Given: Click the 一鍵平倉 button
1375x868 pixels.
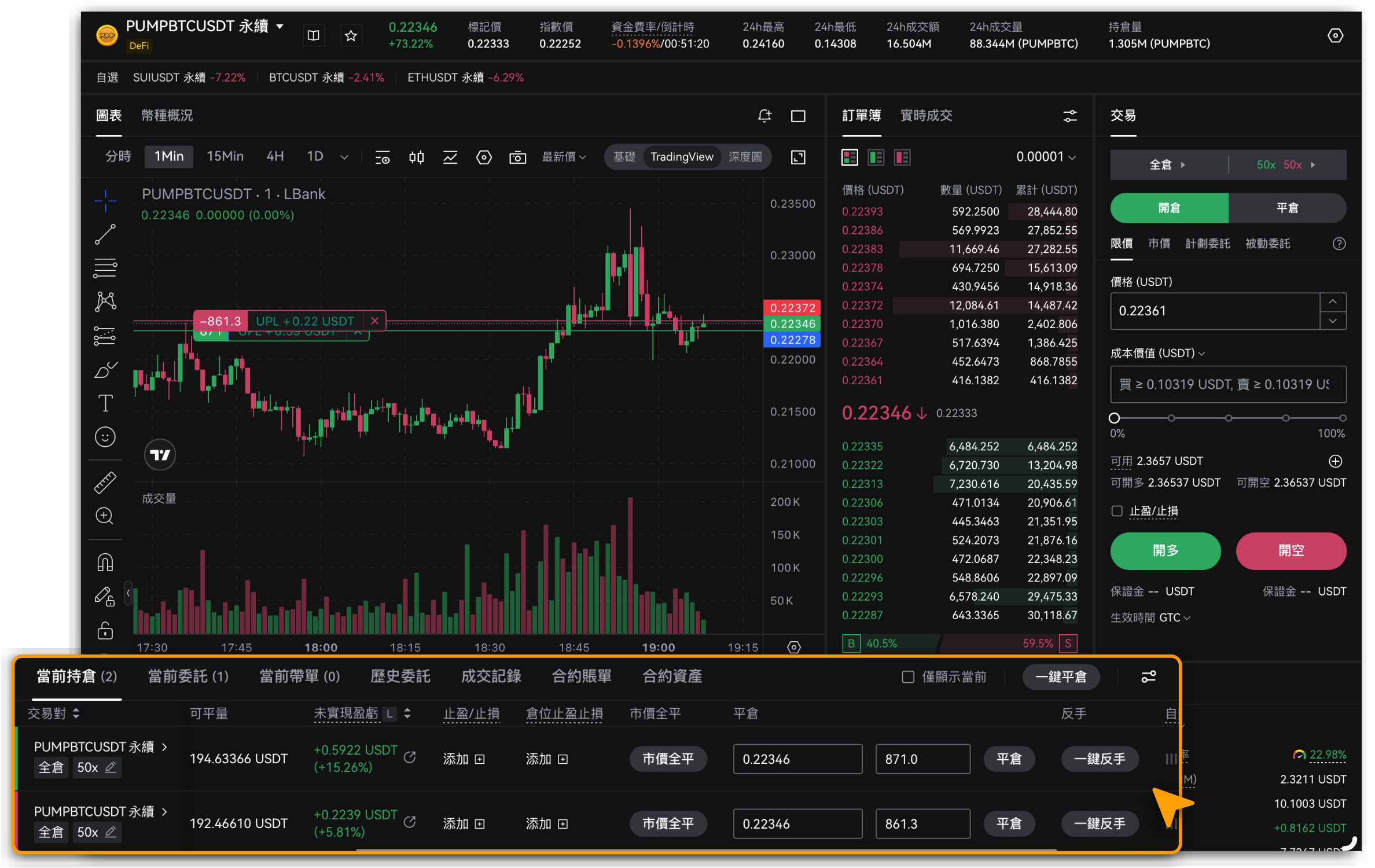Looking at the screenshot, I should click(x=1061, y=676).
